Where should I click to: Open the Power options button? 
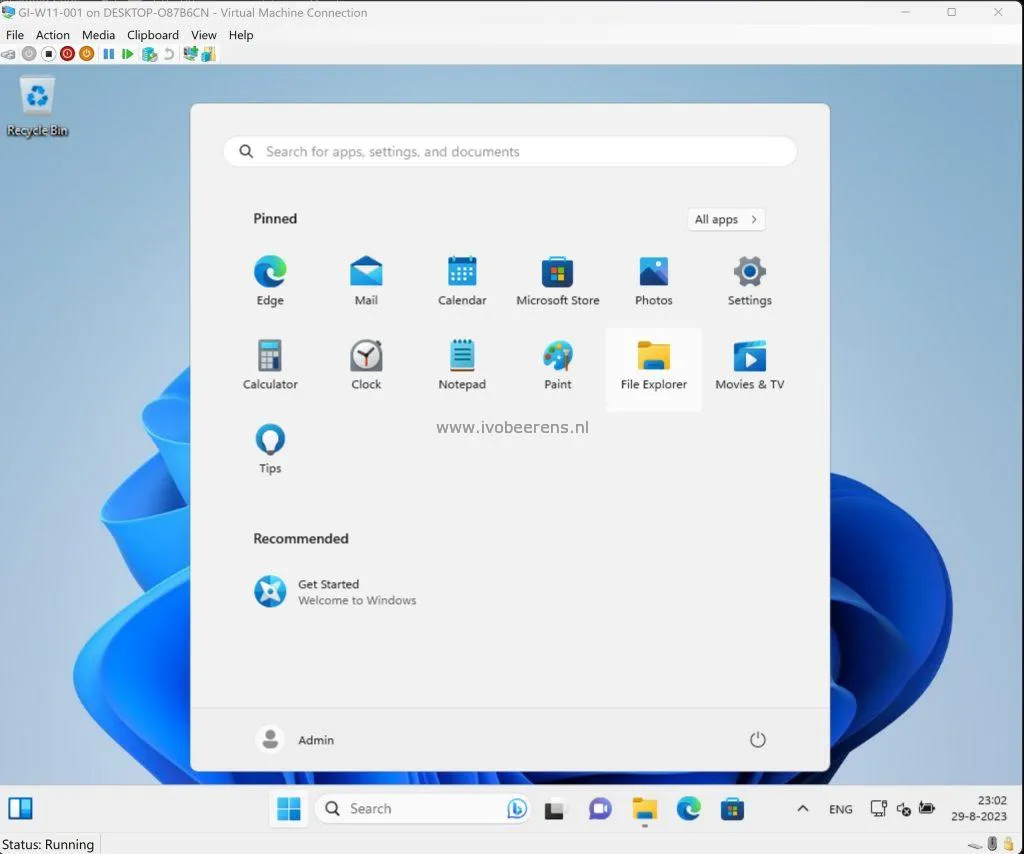tap(758, 740)
